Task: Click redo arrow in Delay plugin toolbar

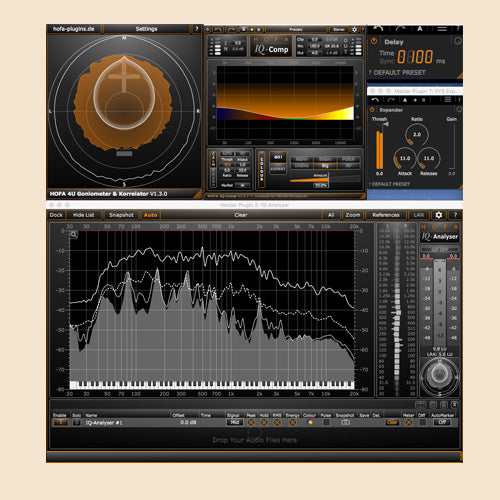Action: click(401, 29)
